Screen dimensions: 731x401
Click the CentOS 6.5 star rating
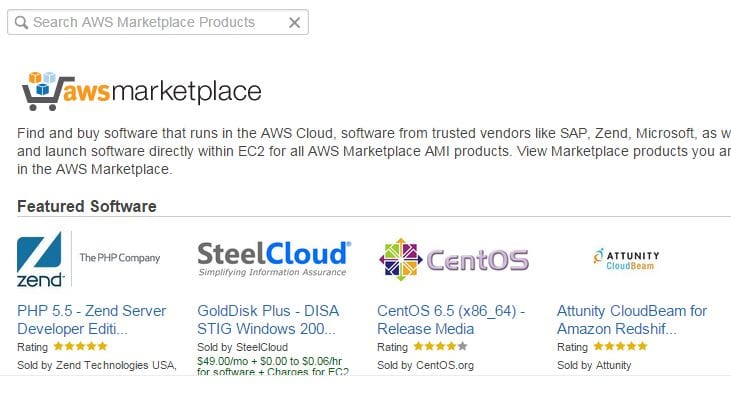pyautogui.click(x=440, y=347)
